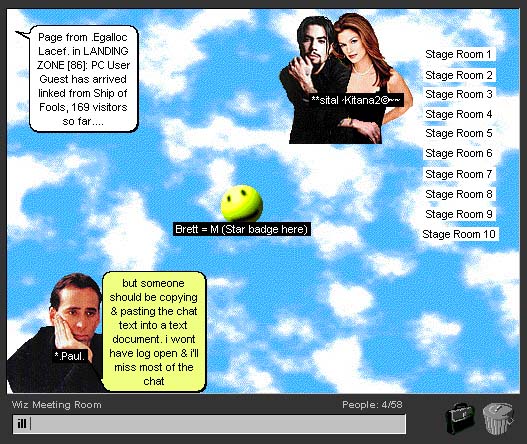Viewport: 527px width, 444px height.
Task: Select Stage Room 6
Action: (458, 153)
